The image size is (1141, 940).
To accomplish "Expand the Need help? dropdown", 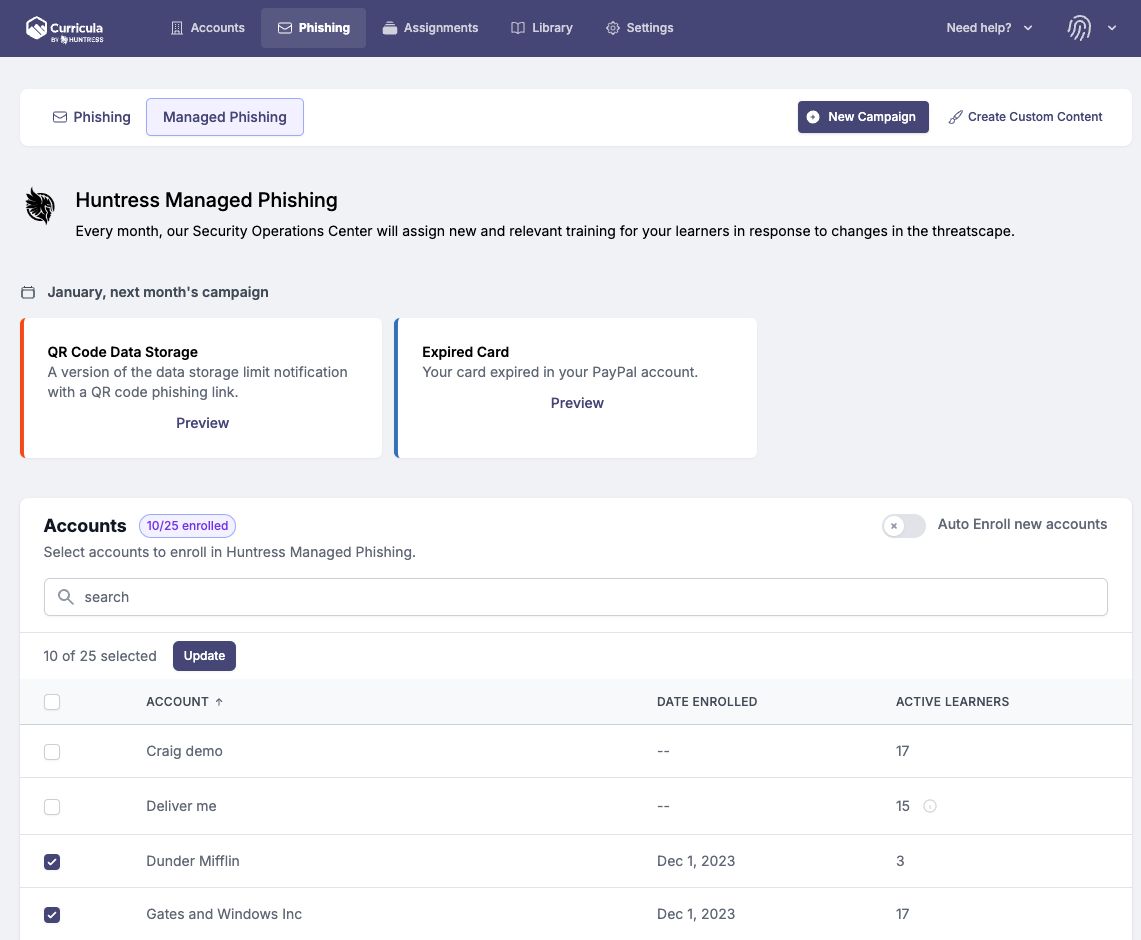I will pyautogui.click(x=989, y=28).
